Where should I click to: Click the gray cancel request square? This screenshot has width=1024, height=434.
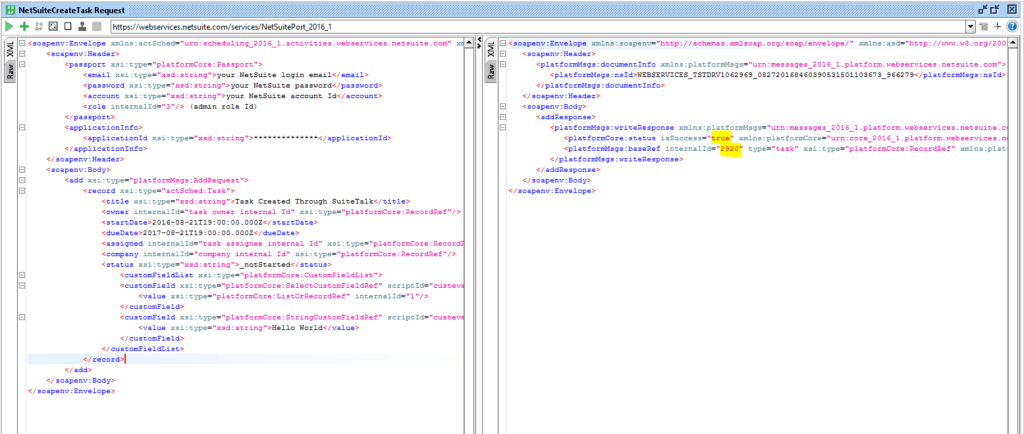[96, 26]
